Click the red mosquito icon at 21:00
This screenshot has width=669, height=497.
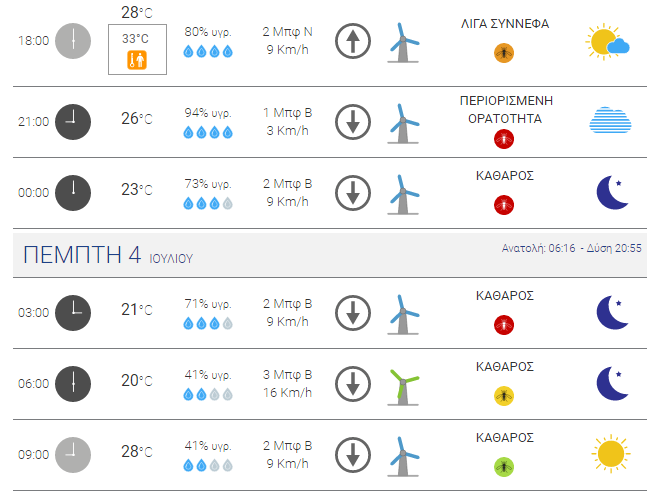504,139
